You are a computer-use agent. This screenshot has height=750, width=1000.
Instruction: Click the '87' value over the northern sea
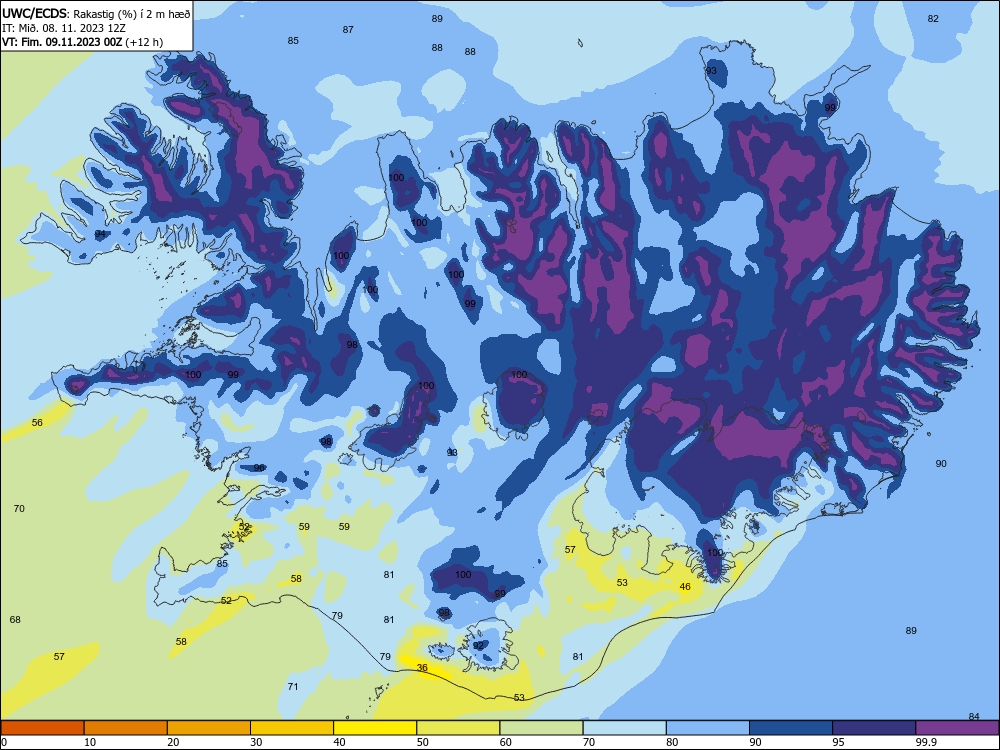coord(348,29)
